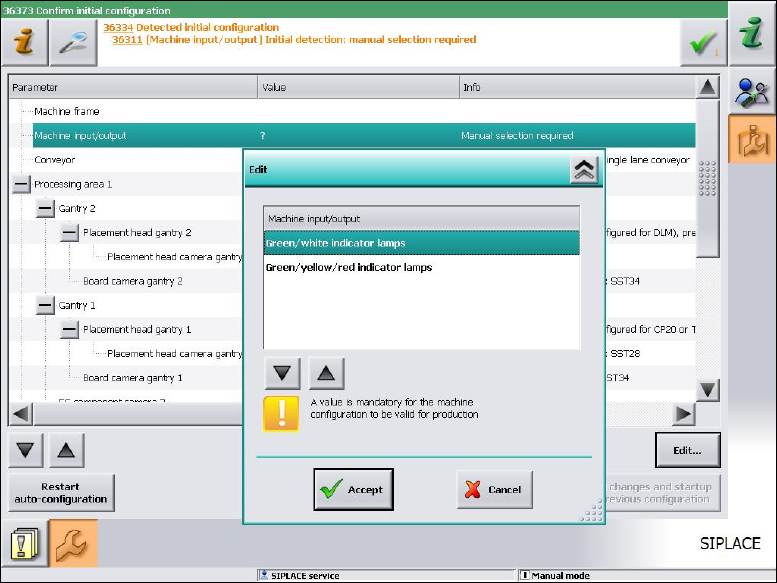The height and width of the screenshot is (583, 777).
Task: Move selection down in Edit dialog list
Action: [x=282, y=373]
